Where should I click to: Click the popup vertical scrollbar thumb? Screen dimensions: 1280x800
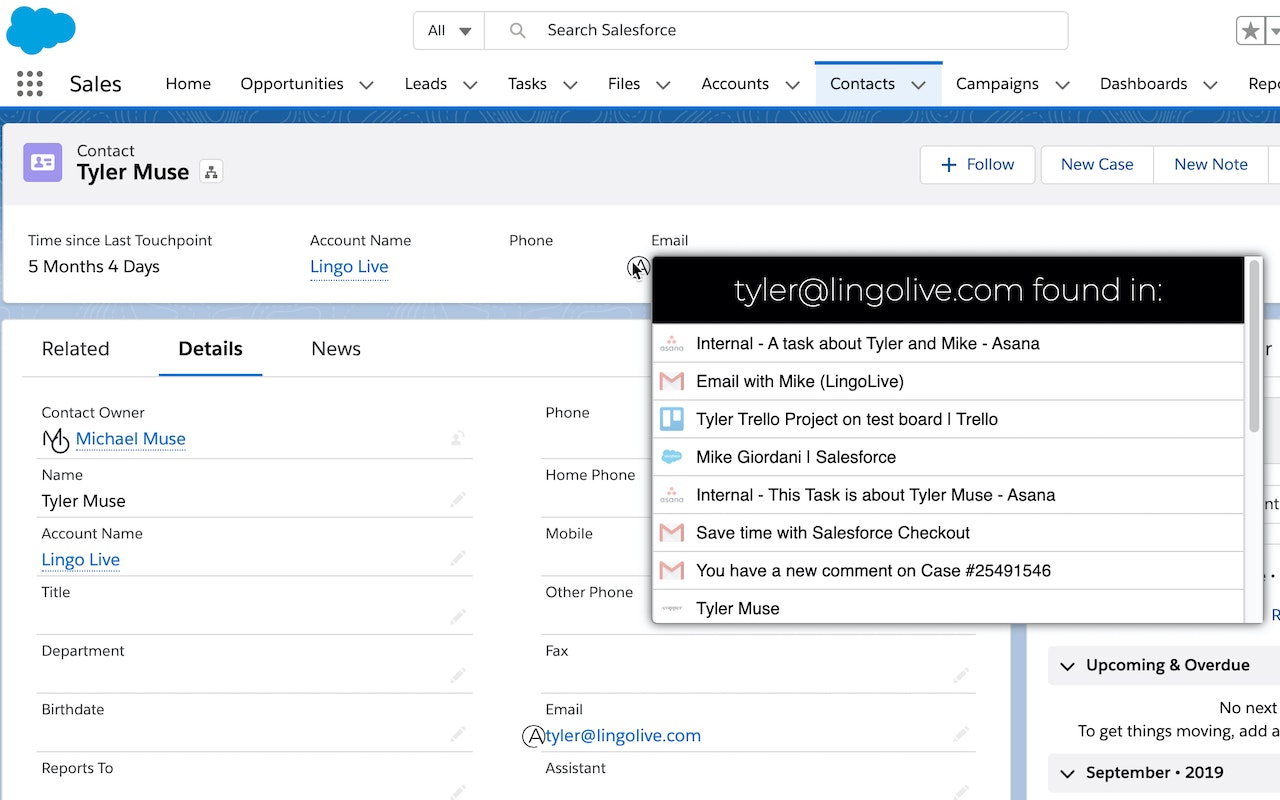point(1254,347)
